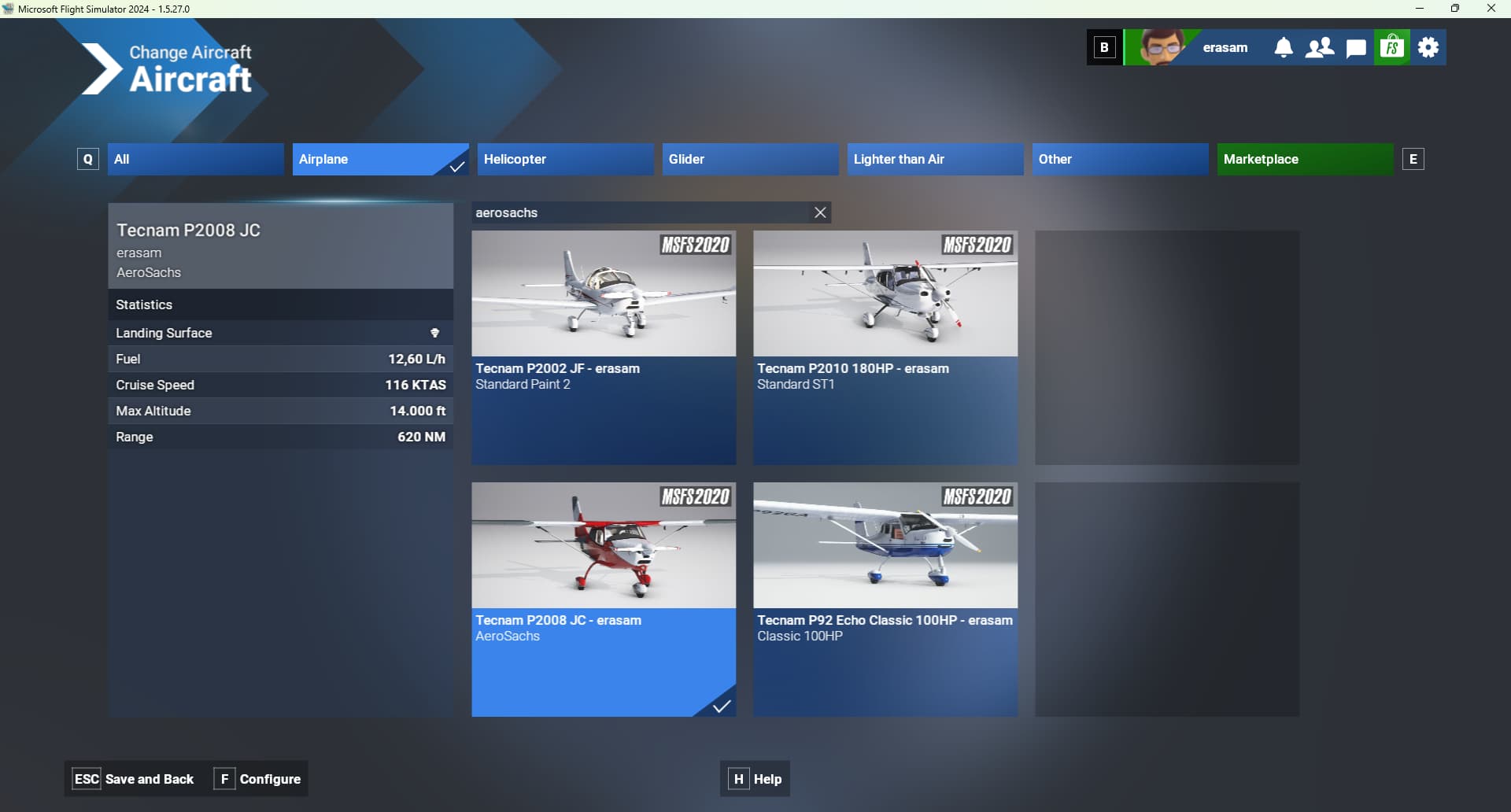Select the Tecnam P2002 JF thumbnail

click(604, 293)
